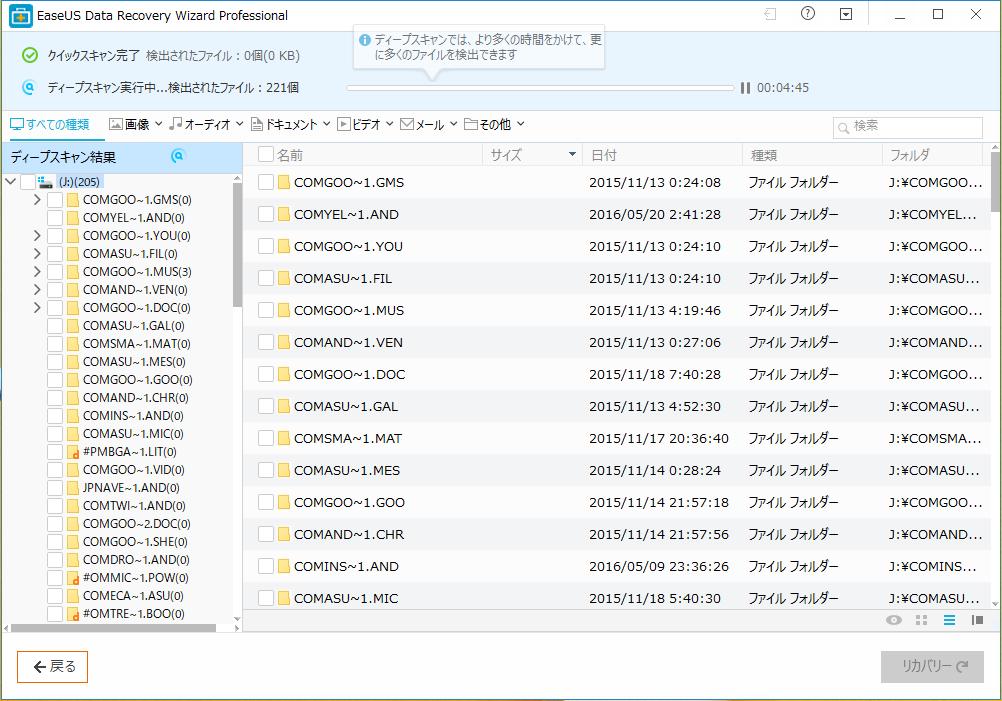Click the preview eye icon
The width and height of the screenshot is (1002, 701).
pos(893,620)
